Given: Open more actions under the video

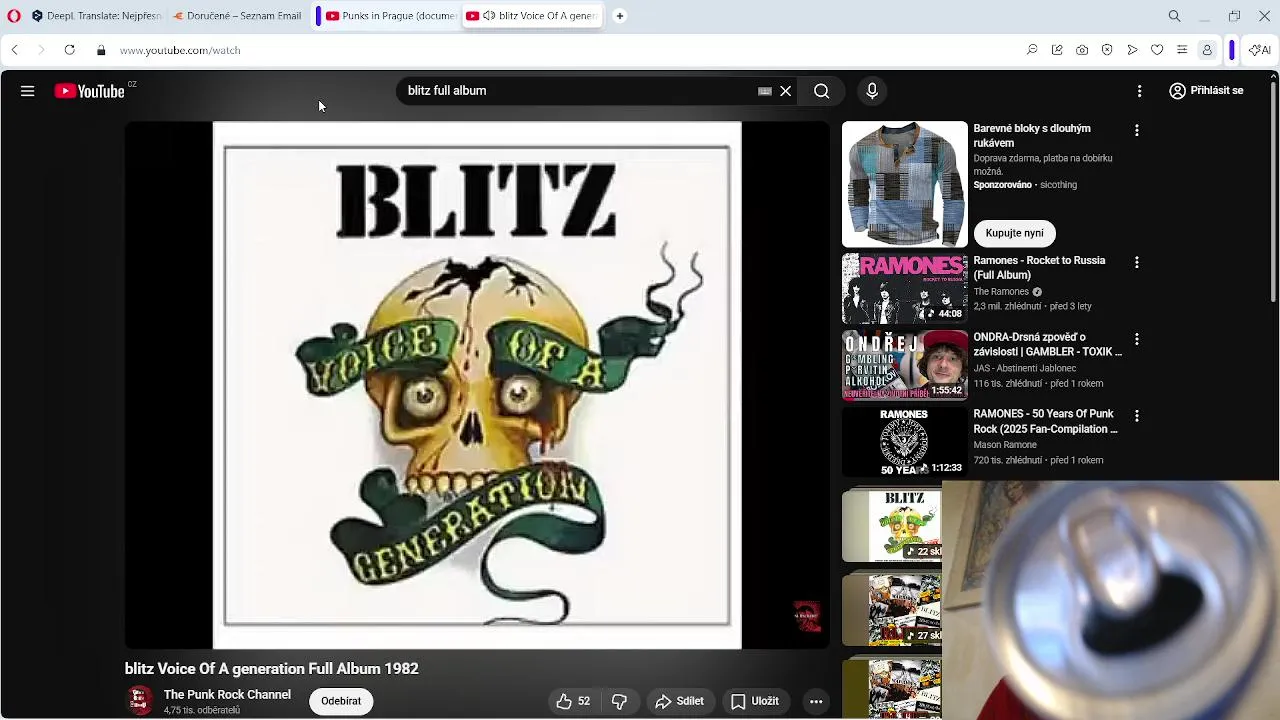Looking at the screenshot, I should pos(816,701).
